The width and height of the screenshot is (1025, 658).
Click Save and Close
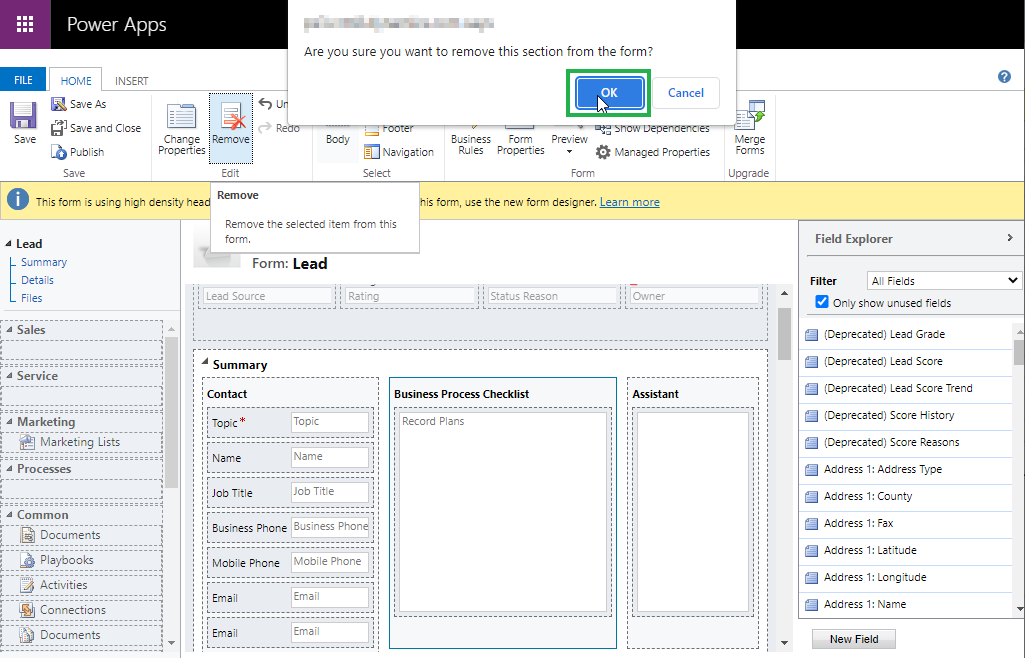[96, 128]
